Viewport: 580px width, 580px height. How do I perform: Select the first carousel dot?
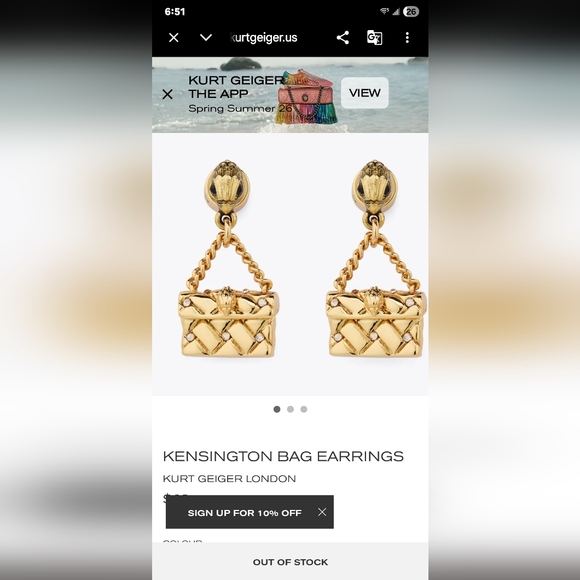tap(277, 409)
